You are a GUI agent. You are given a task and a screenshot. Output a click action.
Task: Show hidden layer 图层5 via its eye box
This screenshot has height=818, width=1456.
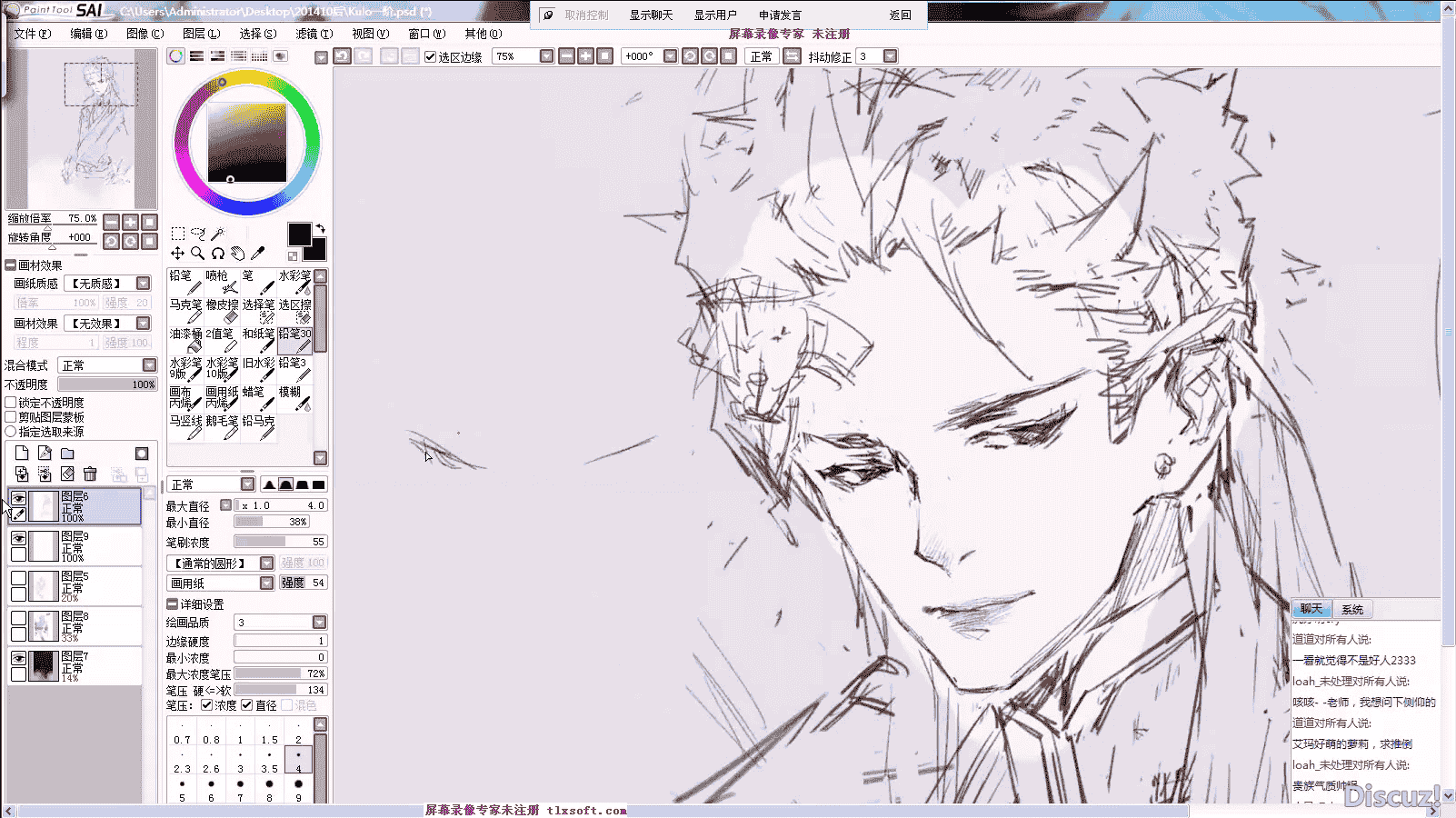click(x=18, y=578)
